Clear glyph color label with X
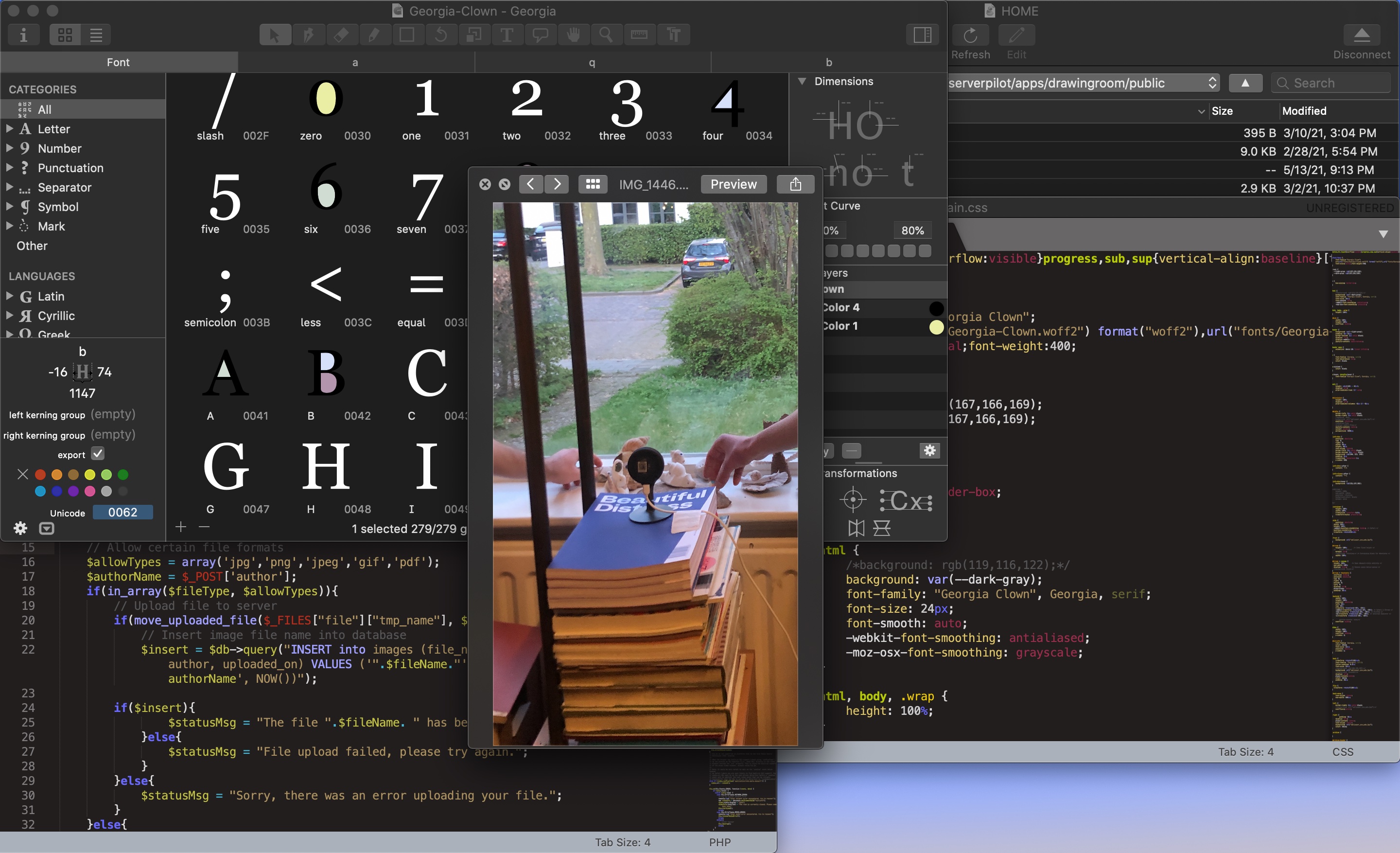 (23, 474)
